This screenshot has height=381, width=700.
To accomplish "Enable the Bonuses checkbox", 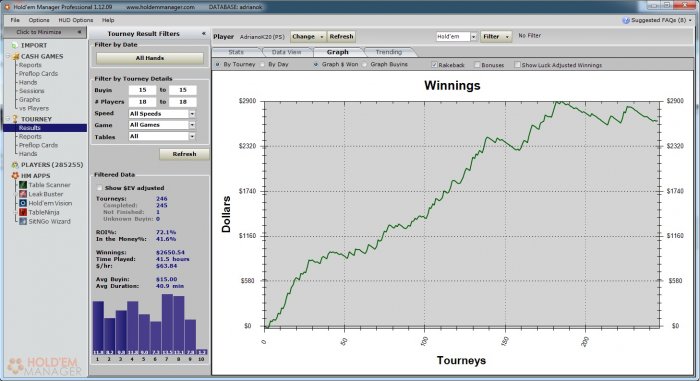I will pyautogui.click(x=477, y=65).
